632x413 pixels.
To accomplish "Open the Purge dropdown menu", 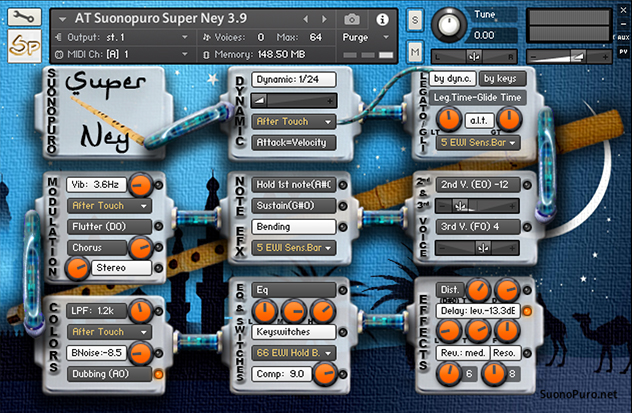I will click(365, 37).
